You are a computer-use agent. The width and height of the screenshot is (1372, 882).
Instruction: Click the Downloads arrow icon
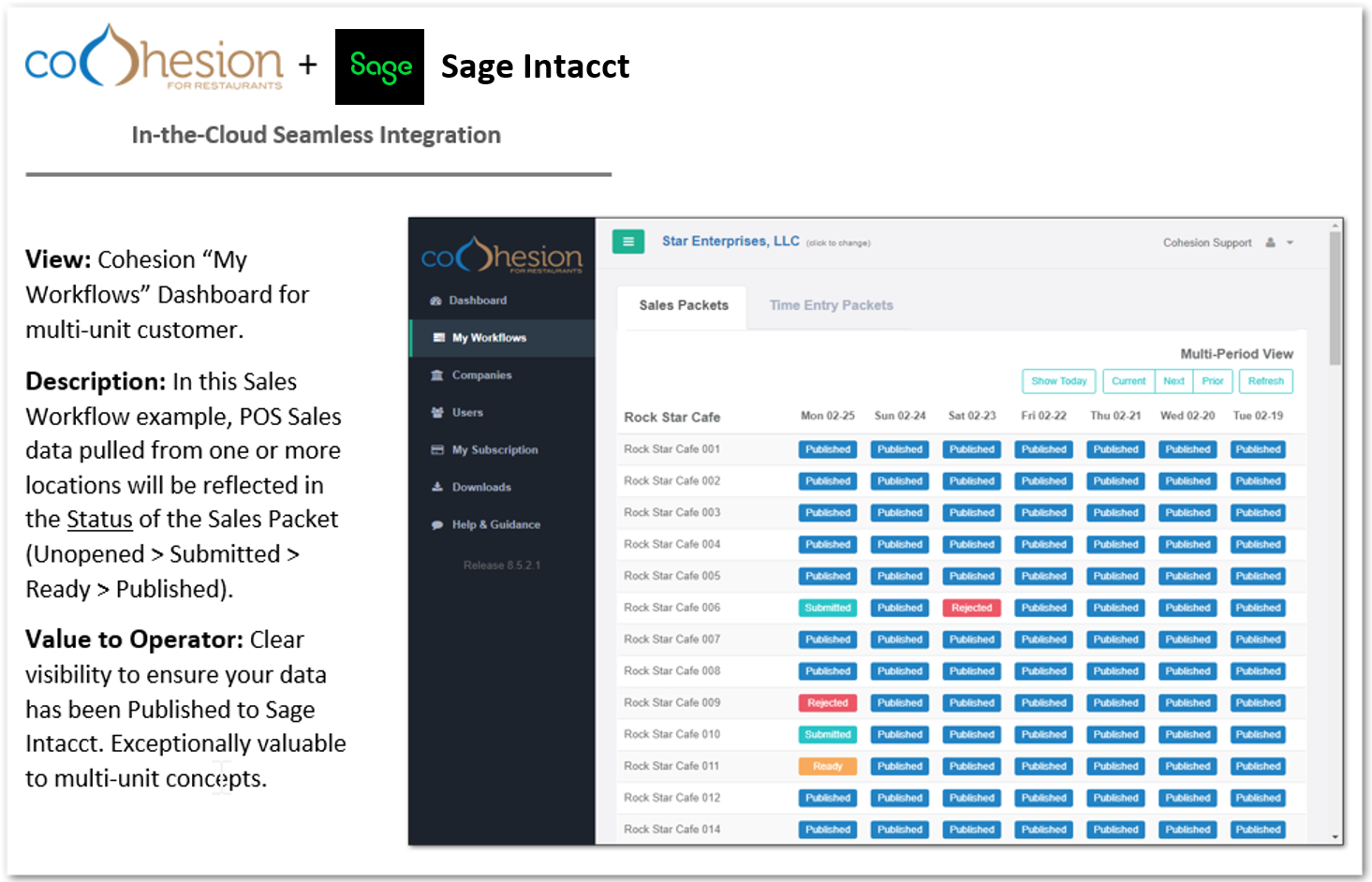(x=436, y=488)
